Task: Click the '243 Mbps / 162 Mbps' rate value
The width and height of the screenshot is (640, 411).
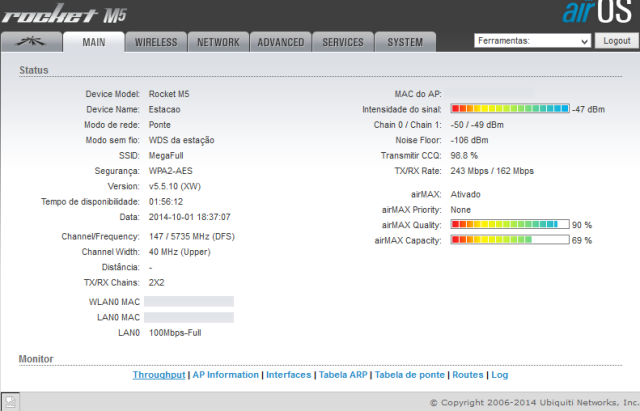Action: pos(492,171)
